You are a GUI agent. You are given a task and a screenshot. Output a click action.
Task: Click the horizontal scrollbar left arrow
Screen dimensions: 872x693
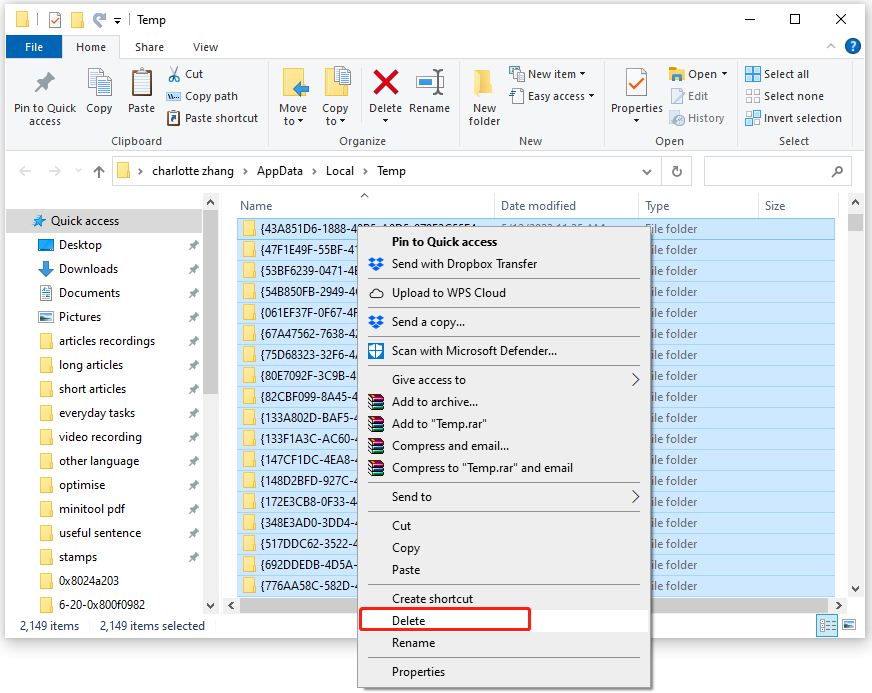(231, 605)
